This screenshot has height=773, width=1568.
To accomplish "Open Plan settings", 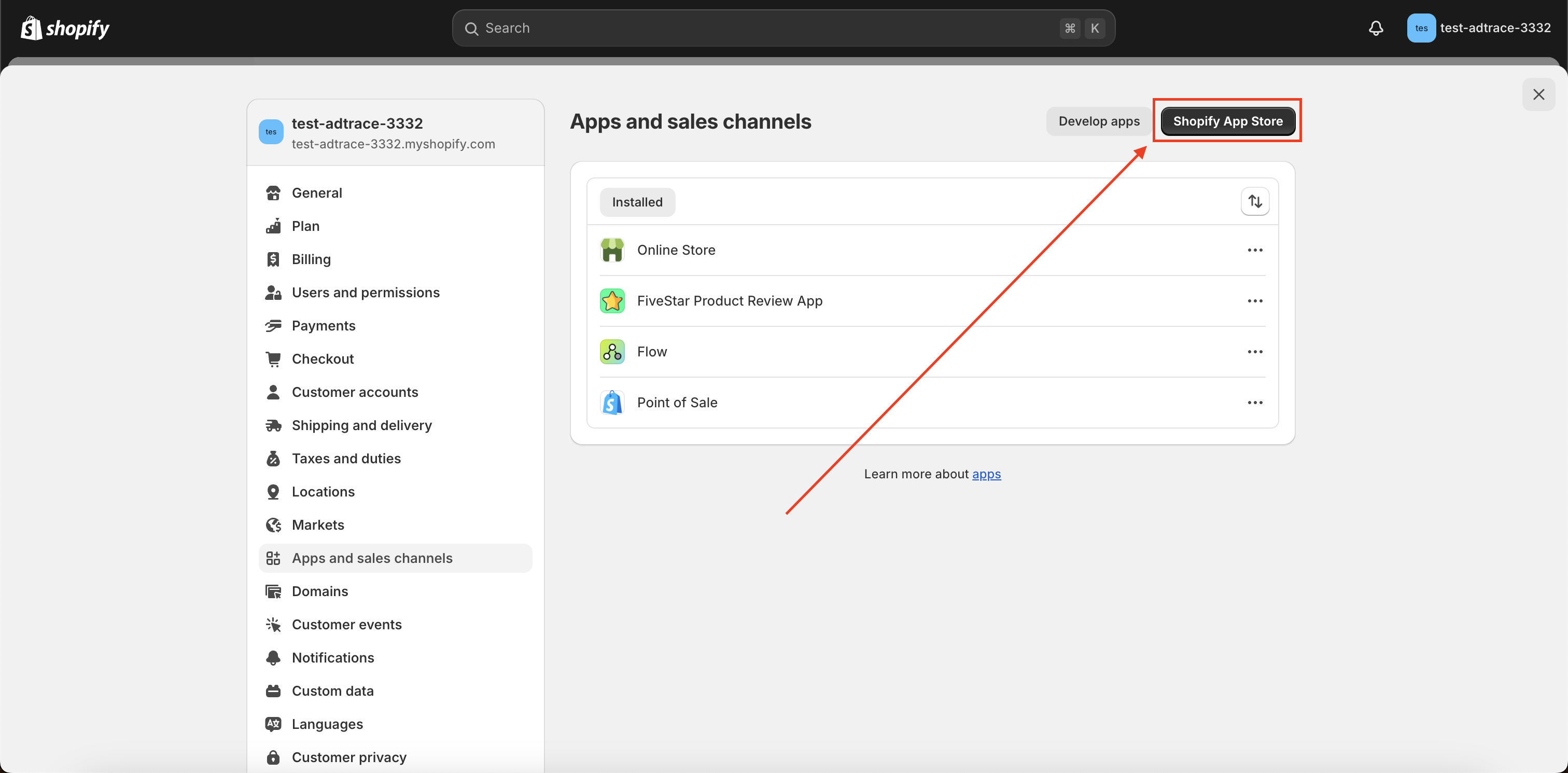I will [395, 226].
